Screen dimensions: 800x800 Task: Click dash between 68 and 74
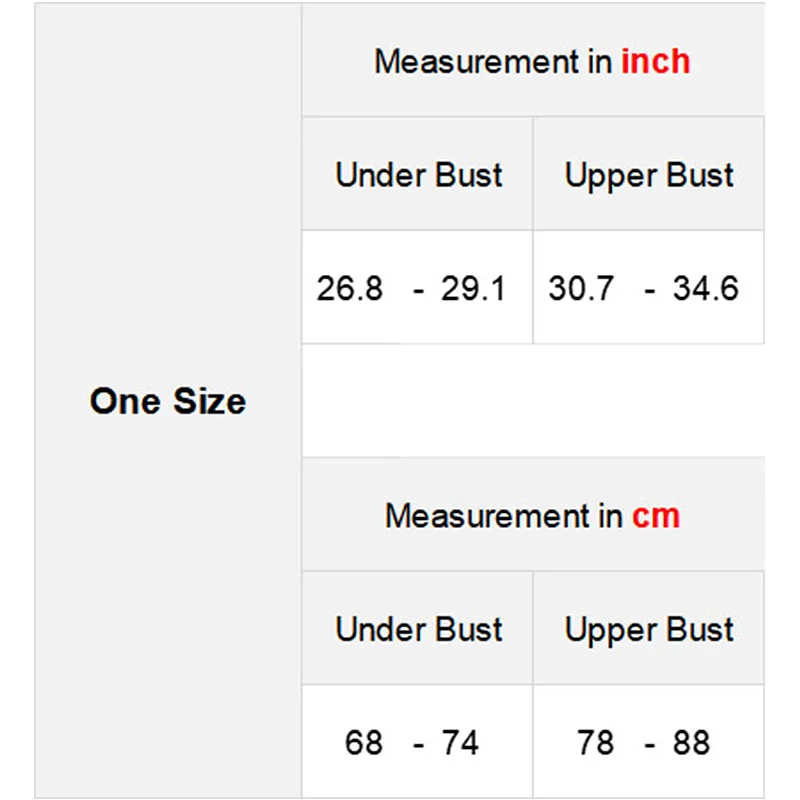pyautogui.click(x=418, y=744)
